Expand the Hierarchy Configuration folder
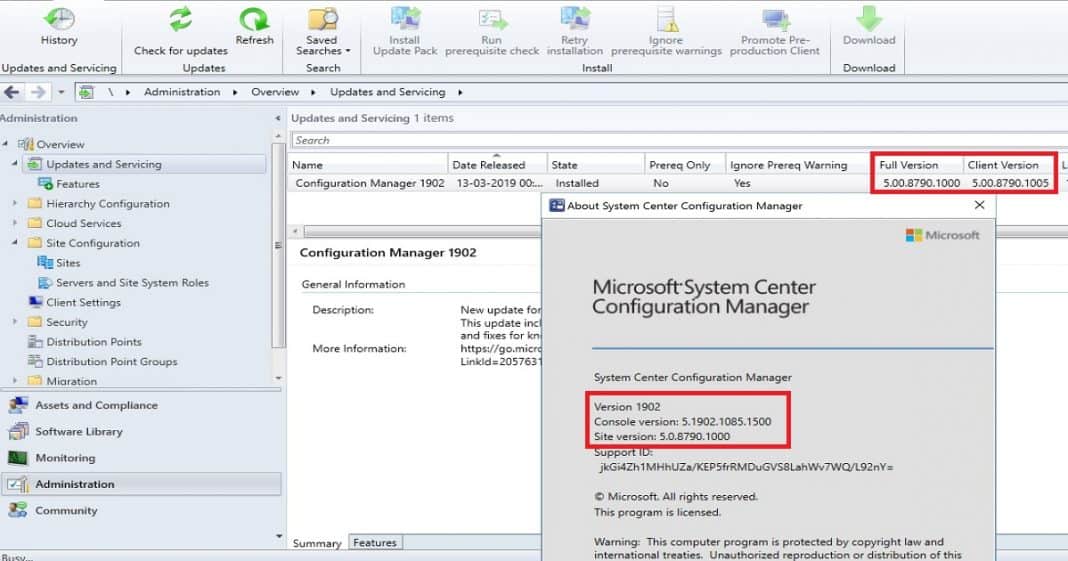1068x561 pixels. 14,204
